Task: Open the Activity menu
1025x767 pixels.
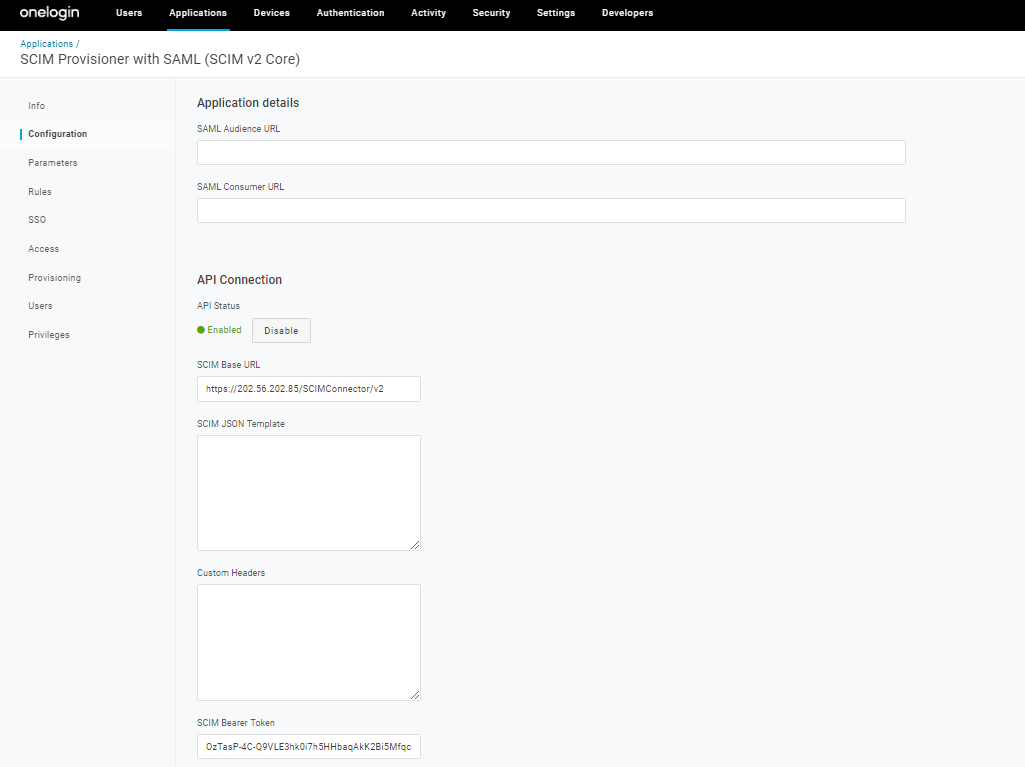Action: click(x=428, y=13)
